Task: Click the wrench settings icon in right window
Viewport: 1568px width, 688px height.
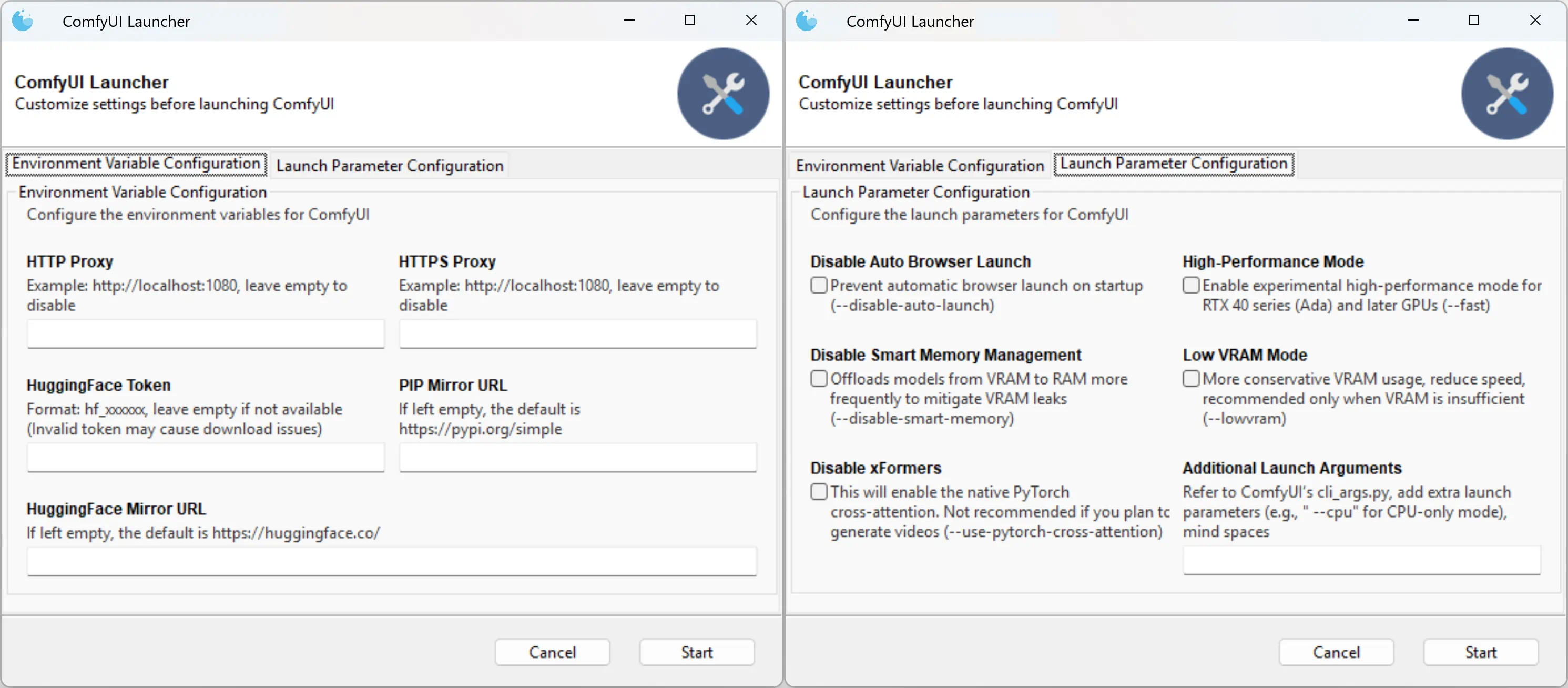Action: pos(1507,94)
